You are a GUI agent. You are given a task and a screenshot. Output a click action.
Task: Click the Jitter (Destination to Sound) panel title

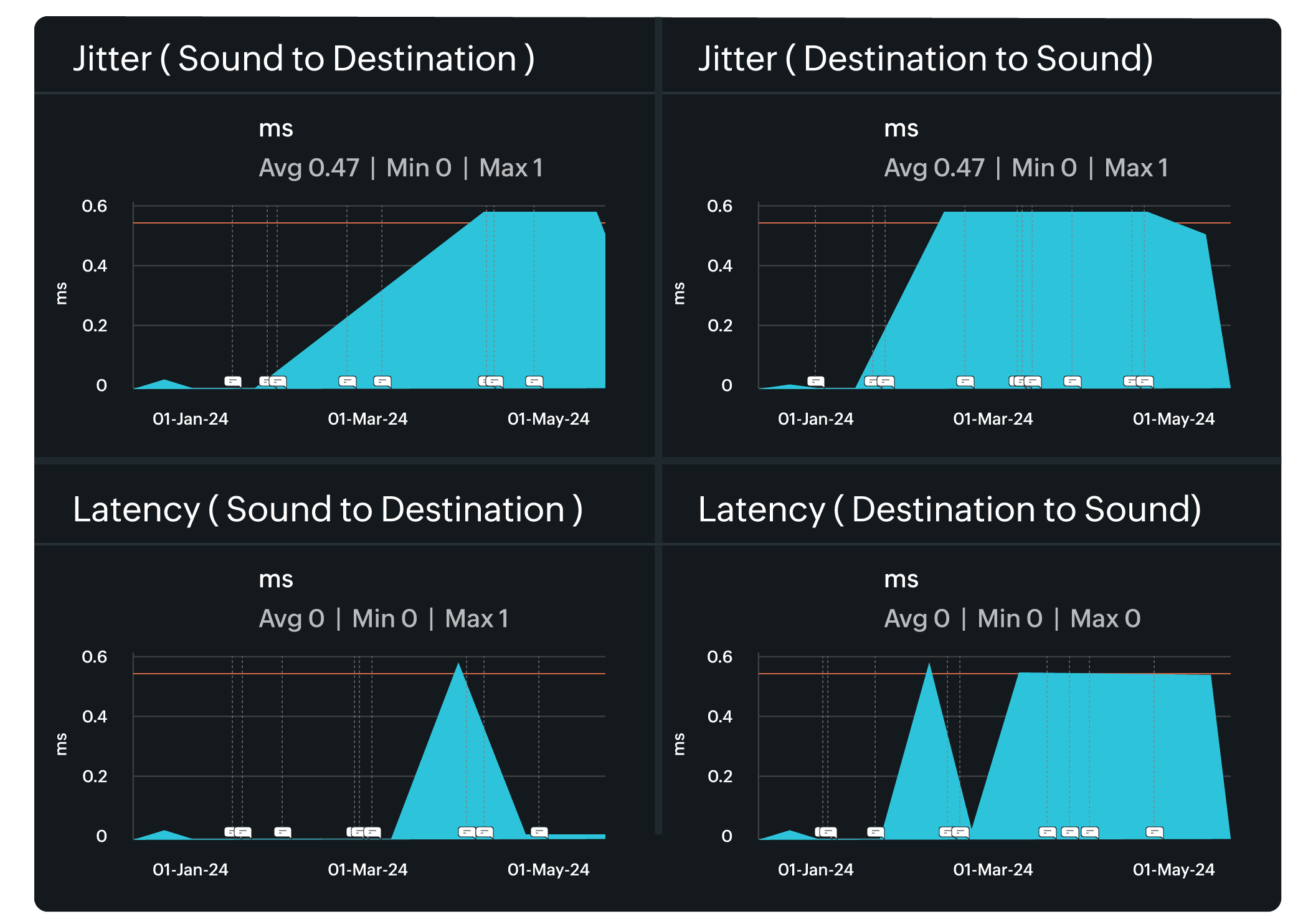[926, 59]
